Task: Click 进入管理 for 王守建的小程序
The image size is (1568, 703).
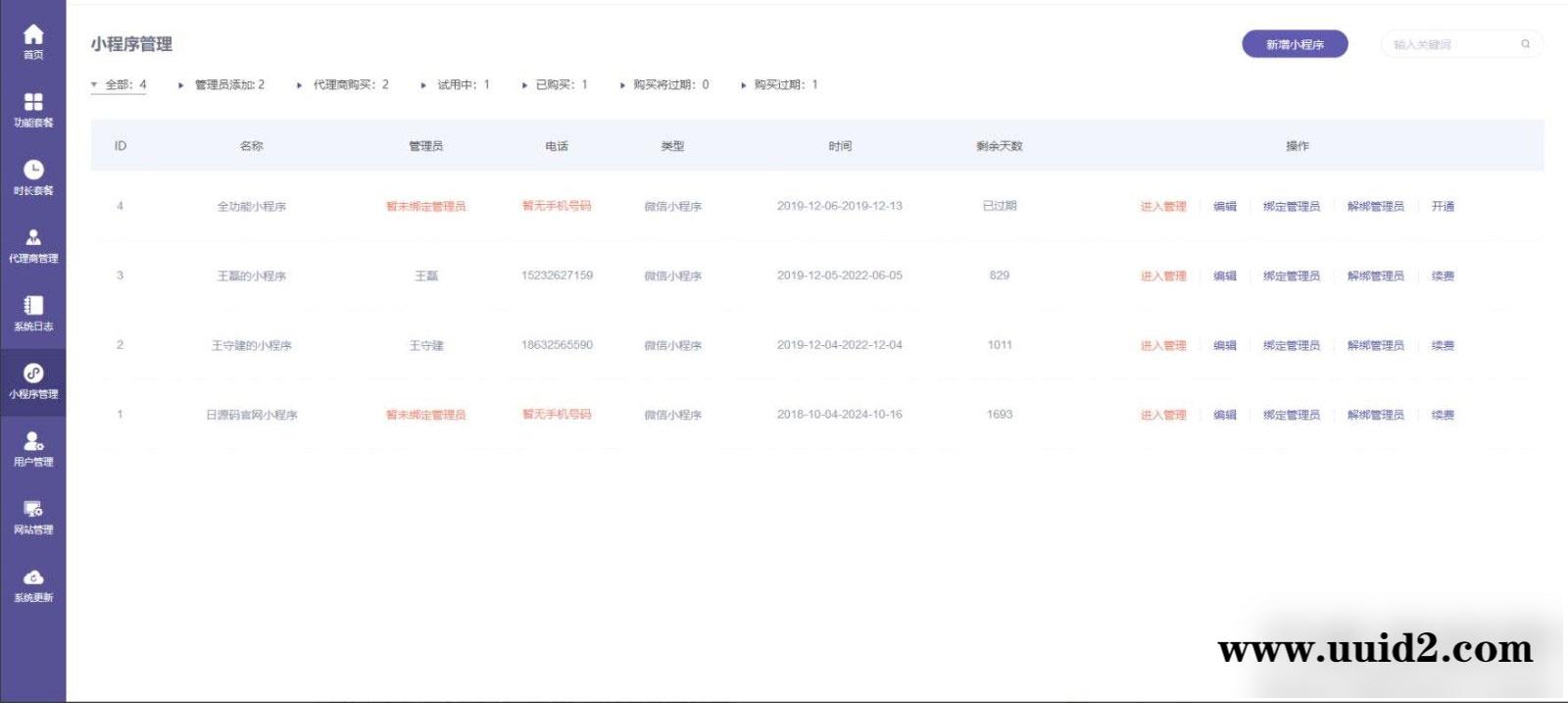Action: [1163, 346]
